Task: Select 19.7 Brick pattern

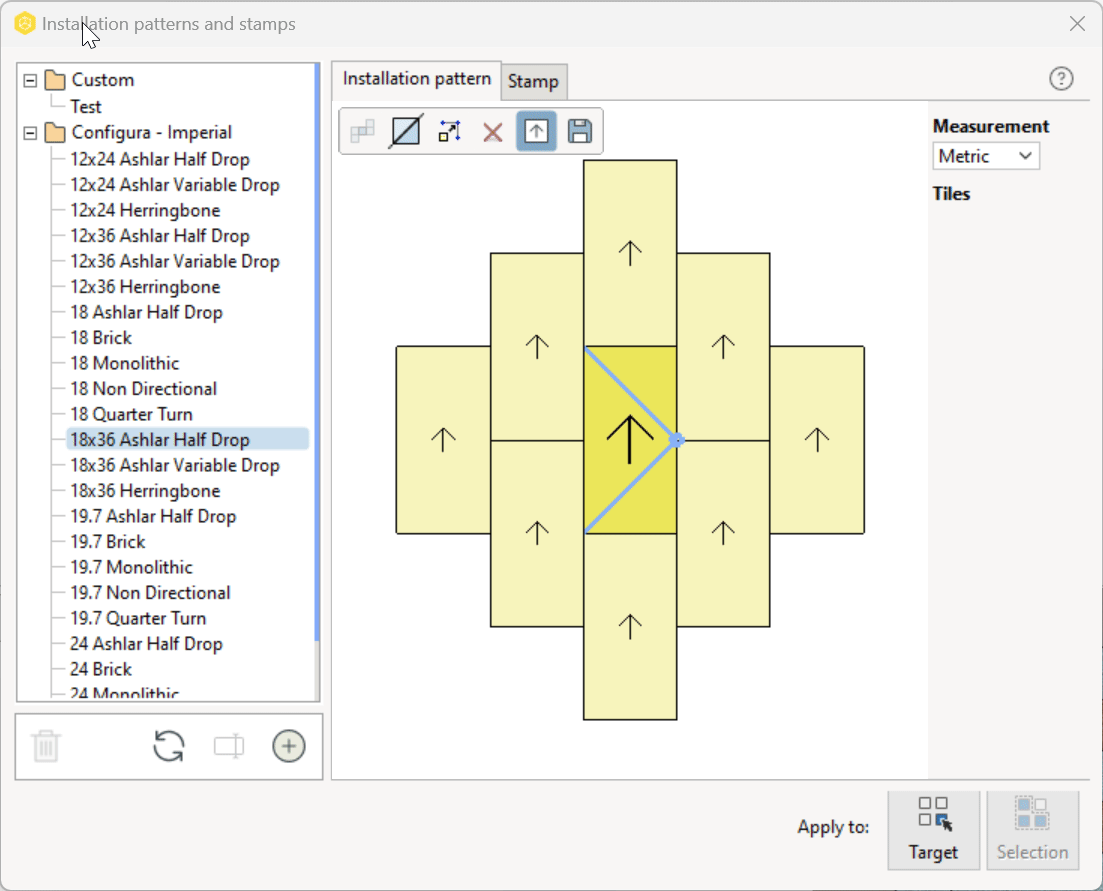Action: click(108, 541)
